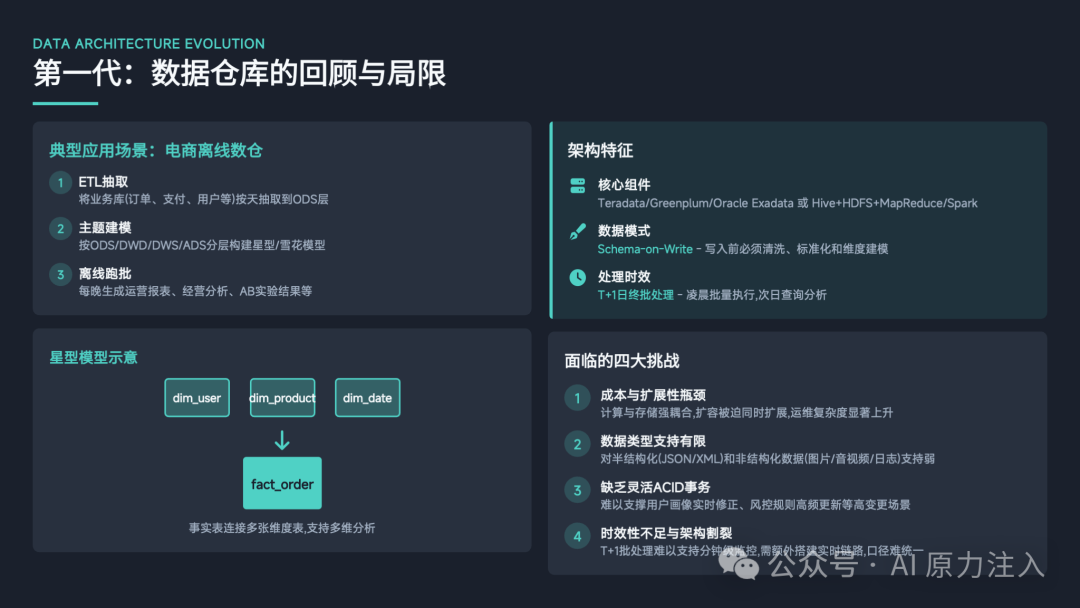Click the number 4 badge beside 时效性不足与架构割裂

pos(577,536)
